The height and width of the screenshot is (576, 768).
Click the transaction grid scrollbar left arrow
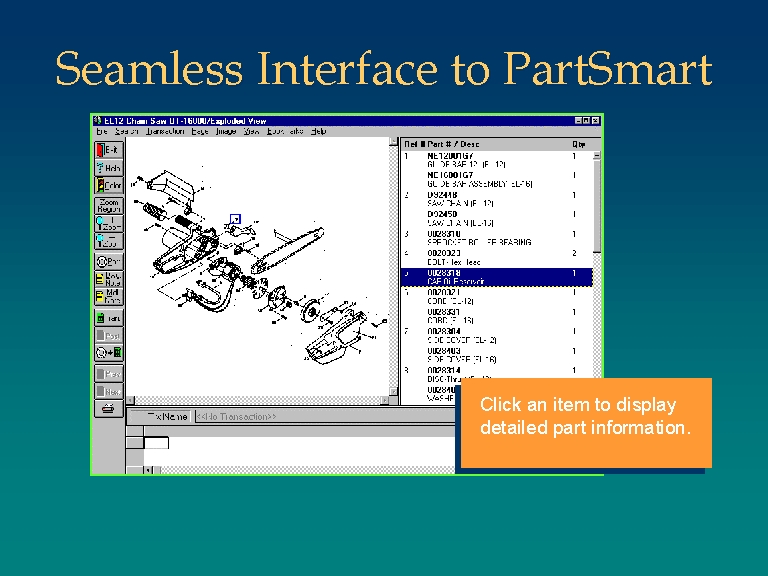(148, 470)
